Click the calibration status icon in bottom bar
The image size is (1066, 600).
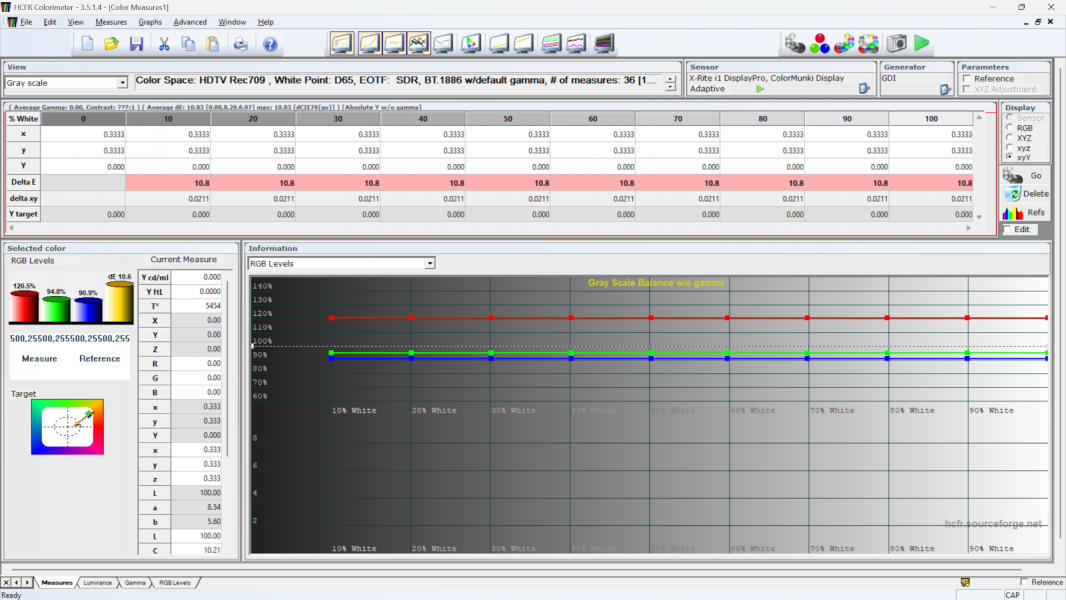point(965,582)
